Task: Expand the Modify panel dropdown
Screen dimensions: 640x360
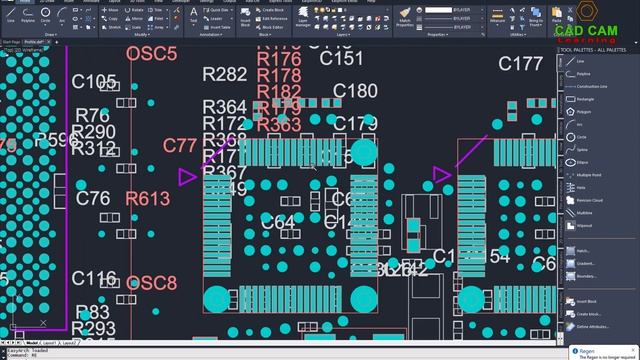Action: 142,35
